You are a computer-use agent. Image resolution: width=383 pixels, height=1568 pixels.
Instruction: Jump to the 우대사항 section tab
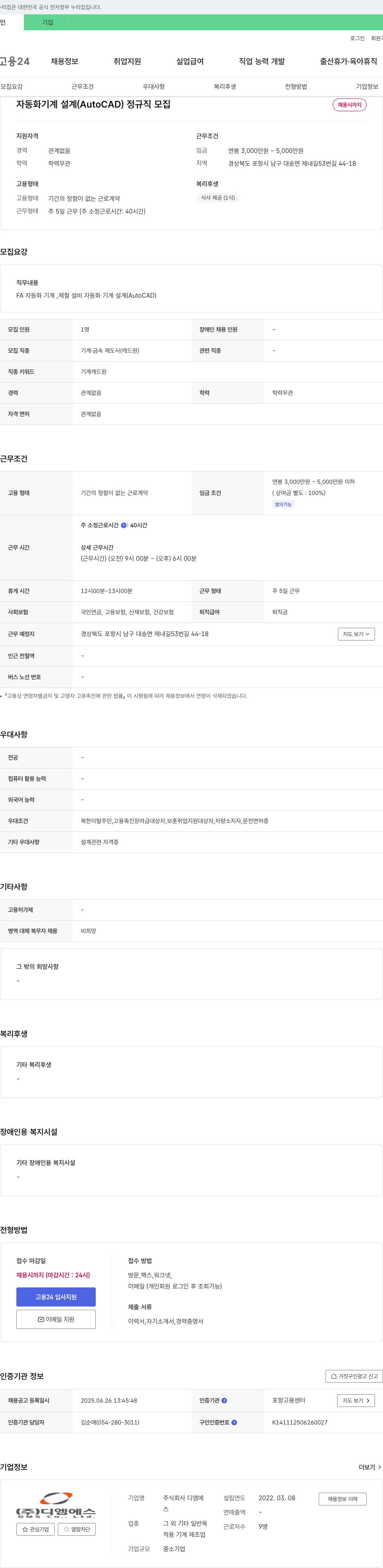[154, 86]
